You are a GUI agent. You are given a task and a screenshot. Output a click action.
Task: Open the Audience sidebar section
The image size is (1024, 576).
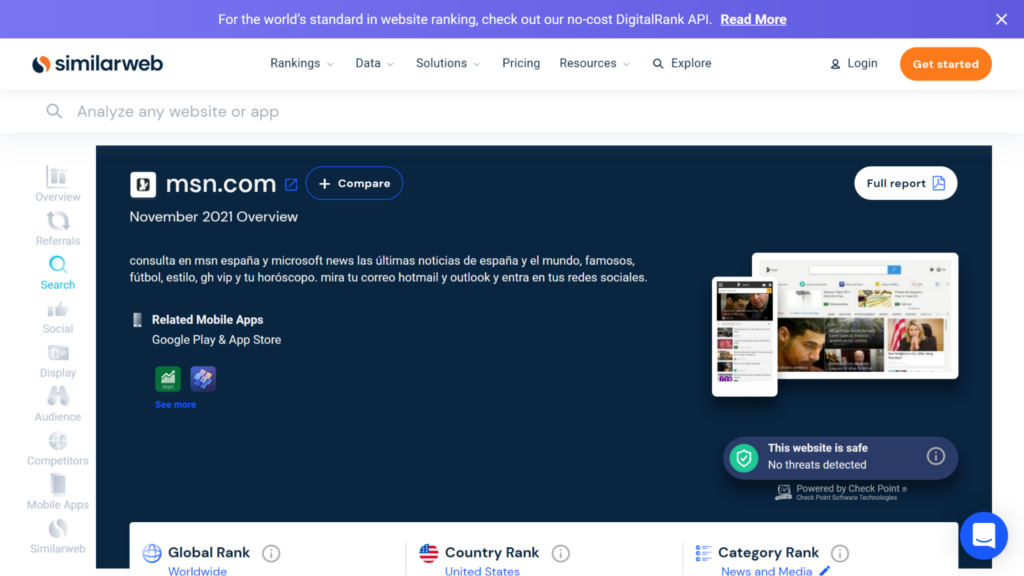(x=57, y=404)
